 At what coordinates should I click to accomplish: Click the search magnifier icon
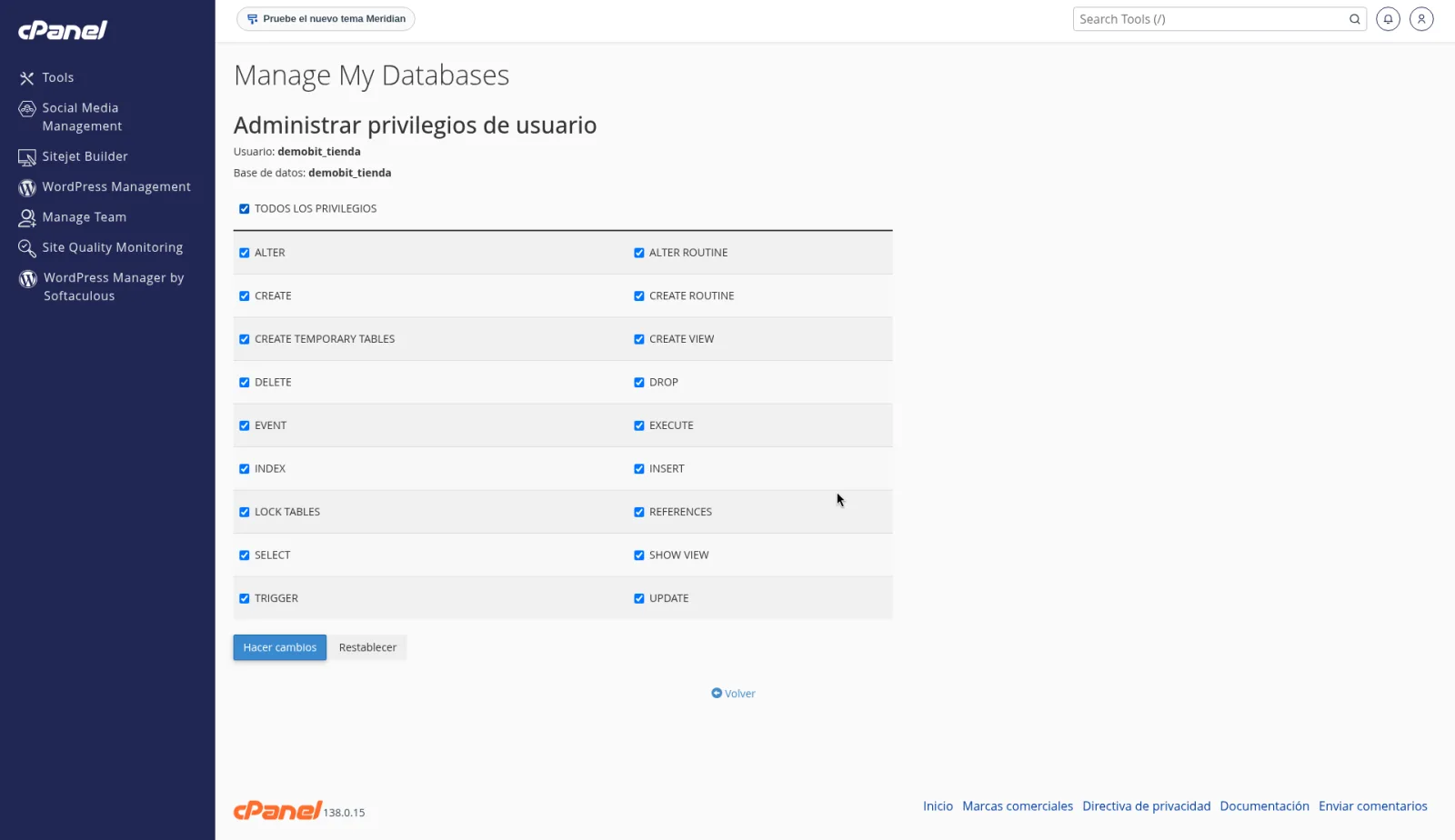coord(1354,19)
